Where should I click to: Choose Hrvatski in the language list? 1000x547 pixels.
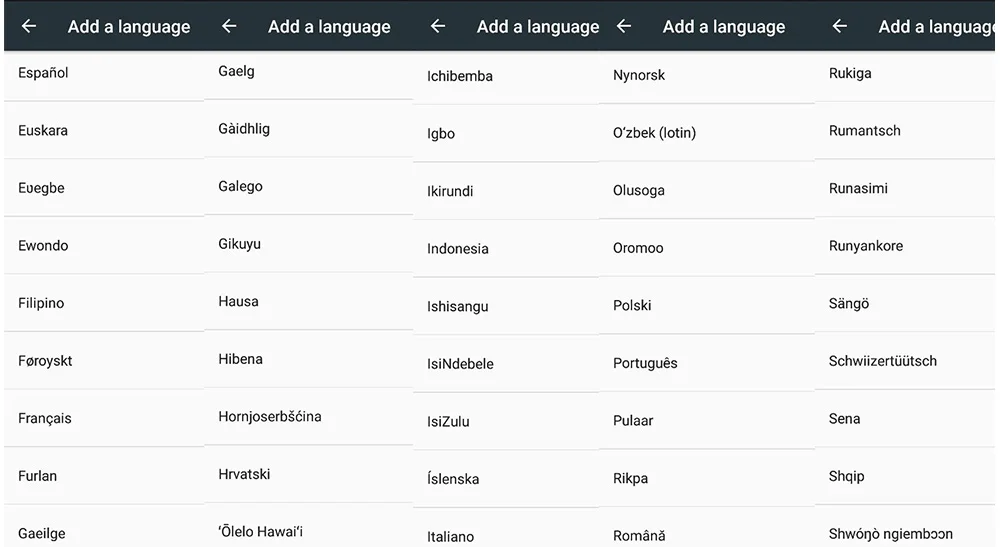pos(245,474)
